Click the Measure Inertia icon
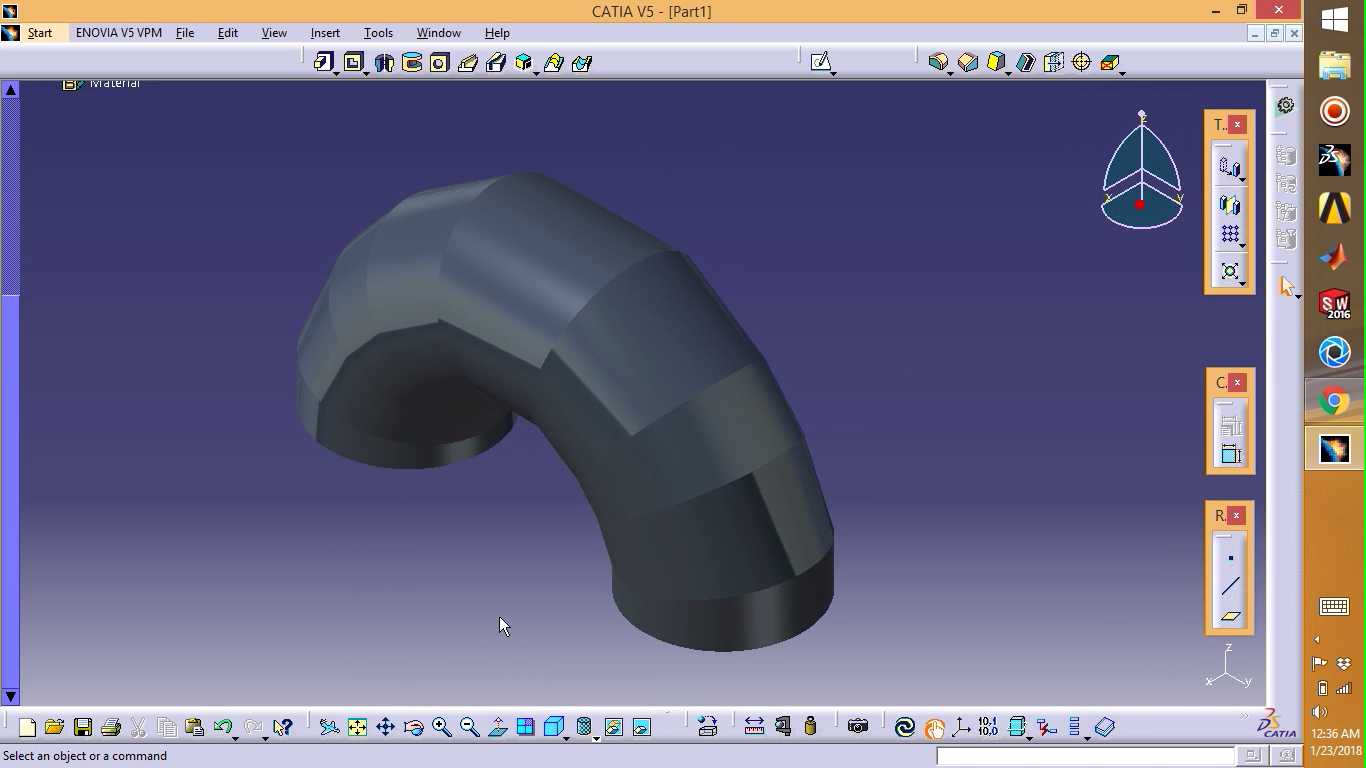This screenshot has width=1366, height=768. (x=810, y=727)
